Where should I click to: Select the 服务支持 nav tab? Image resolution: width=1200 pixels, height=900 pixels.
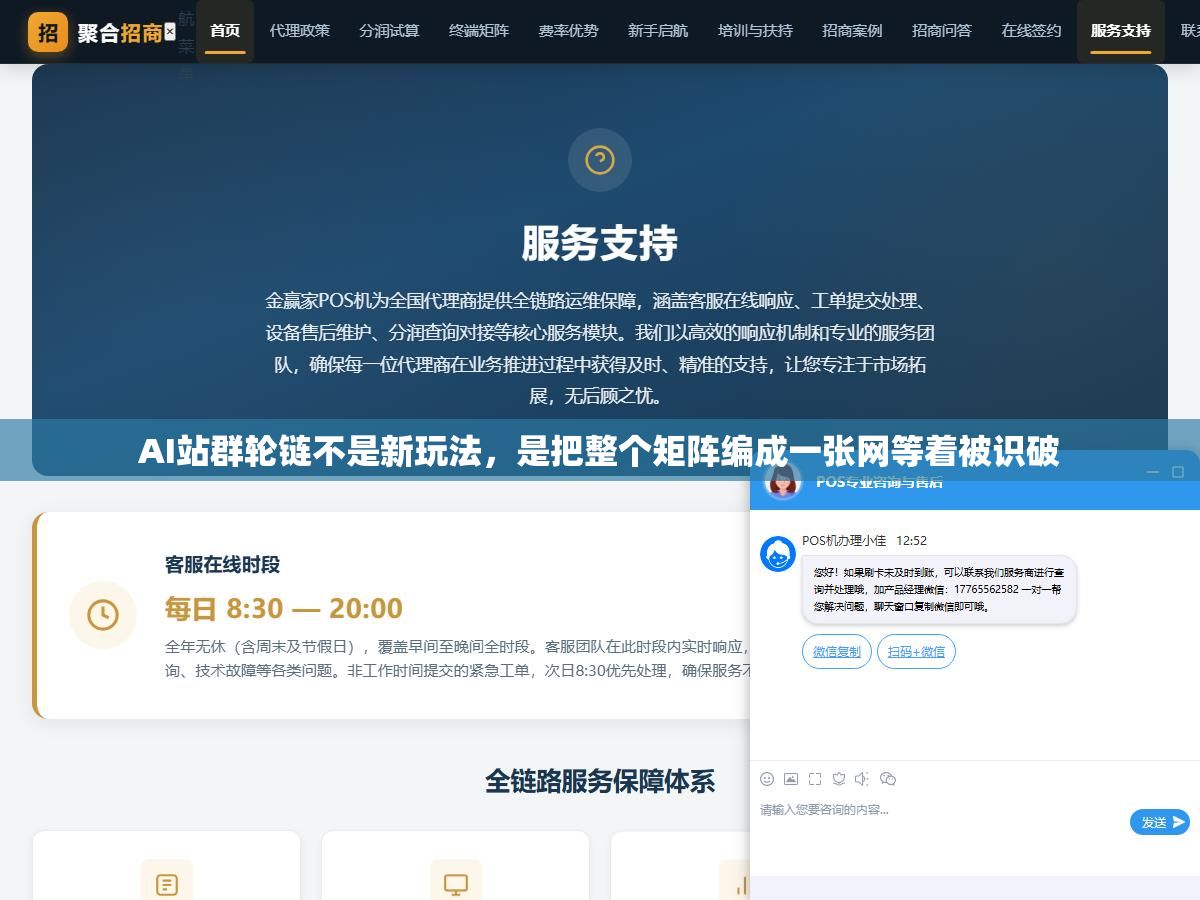(x=1121, y=31)
